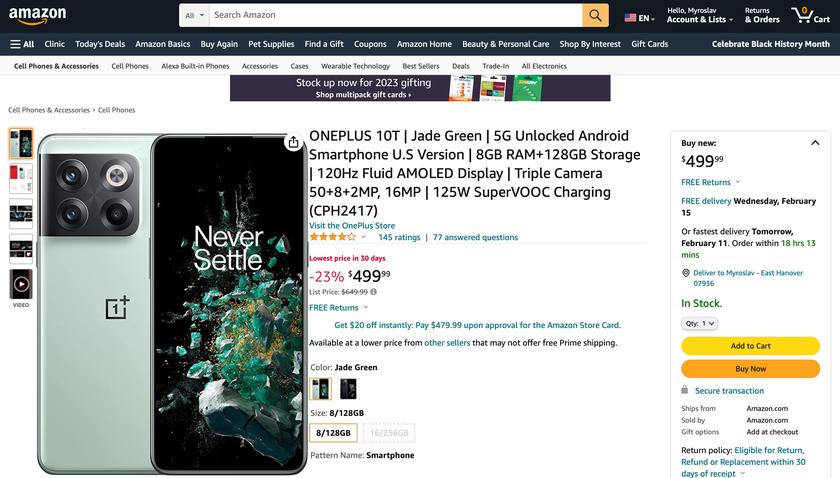Choose the black color swatch
The width and height of the screenshot is (840, 478).
click(x=348, y=389)
